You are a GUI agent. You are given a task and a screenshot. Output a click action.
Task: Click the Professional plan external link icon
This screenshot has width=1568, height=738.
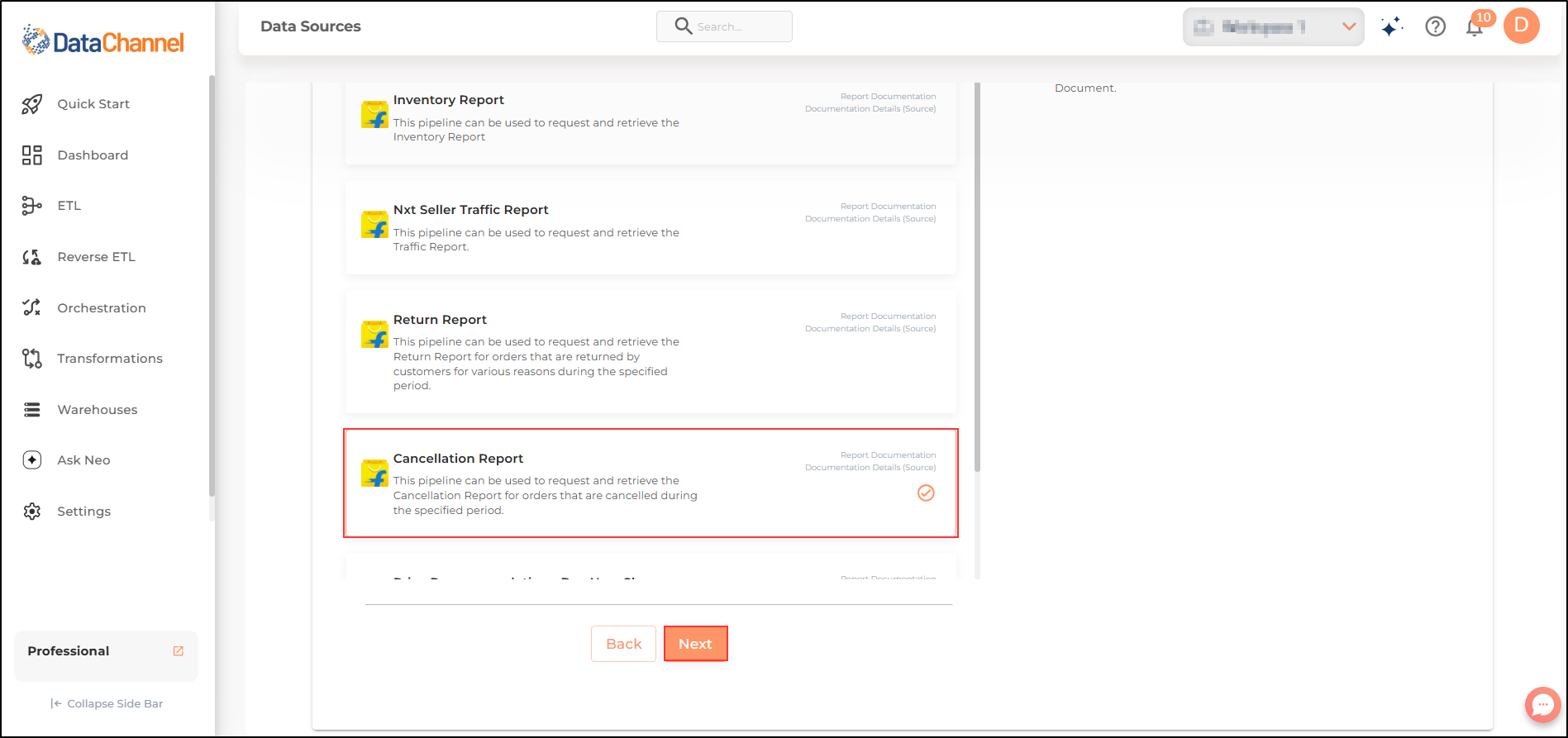[x=178, y=651]
